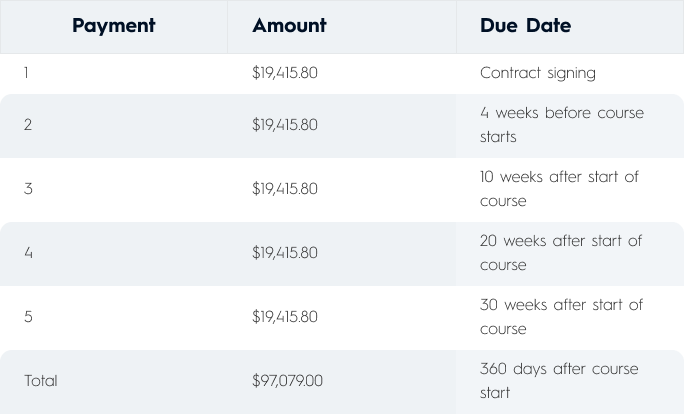Viewport: 685px width, 414px height.
Task: Click payment number 5 cell
Action: (x=28, y=317)
